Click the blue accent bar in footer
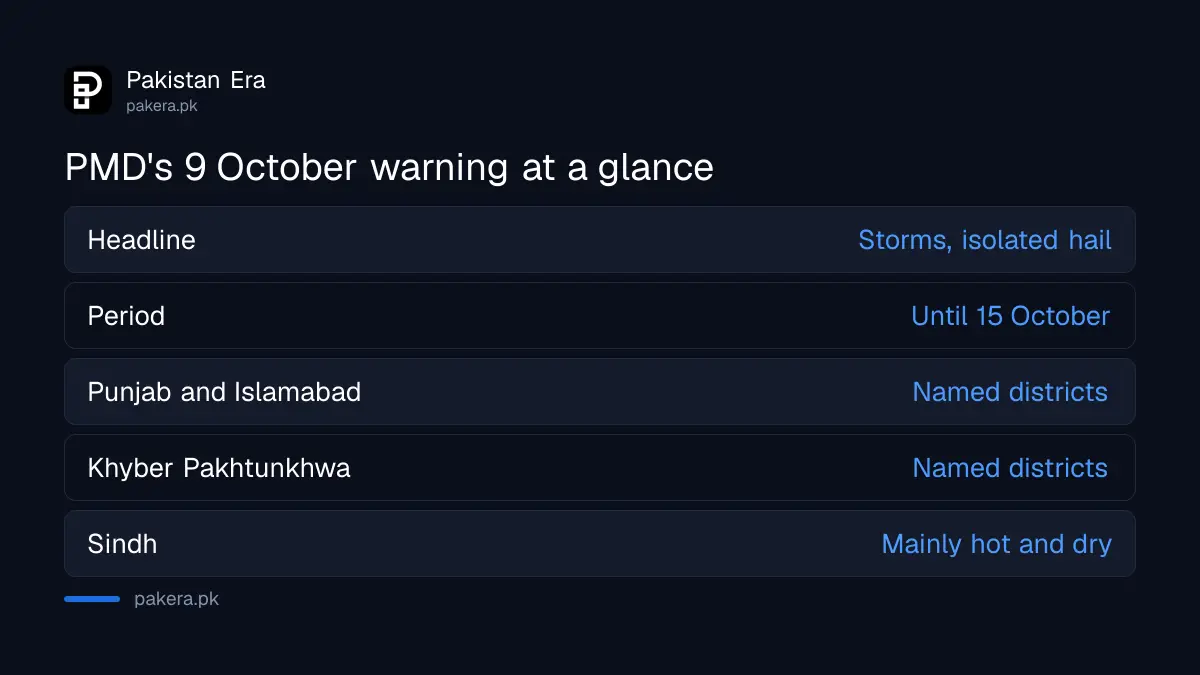1200x675 pixels. (x=92, y=599)
